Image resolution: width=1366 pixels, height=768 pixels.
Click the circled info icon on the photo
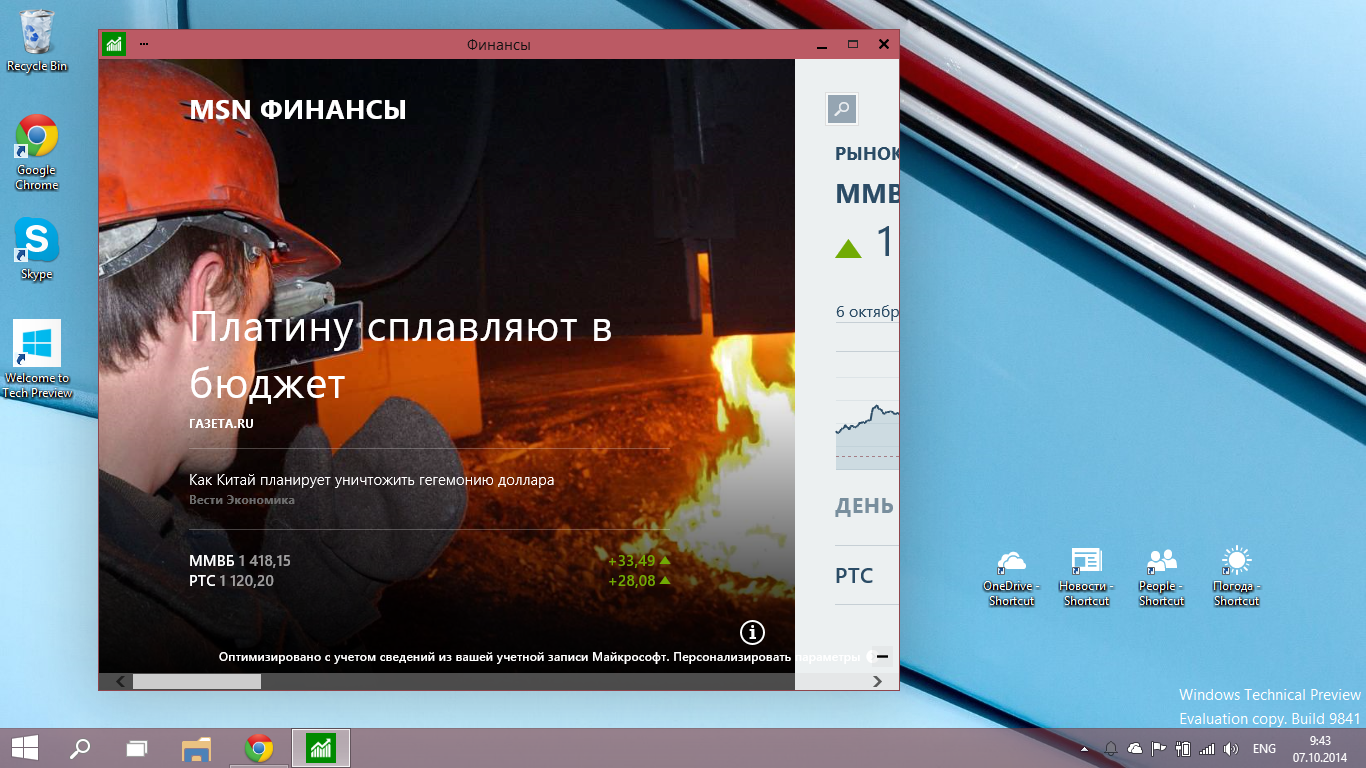[x=752, y=632]
